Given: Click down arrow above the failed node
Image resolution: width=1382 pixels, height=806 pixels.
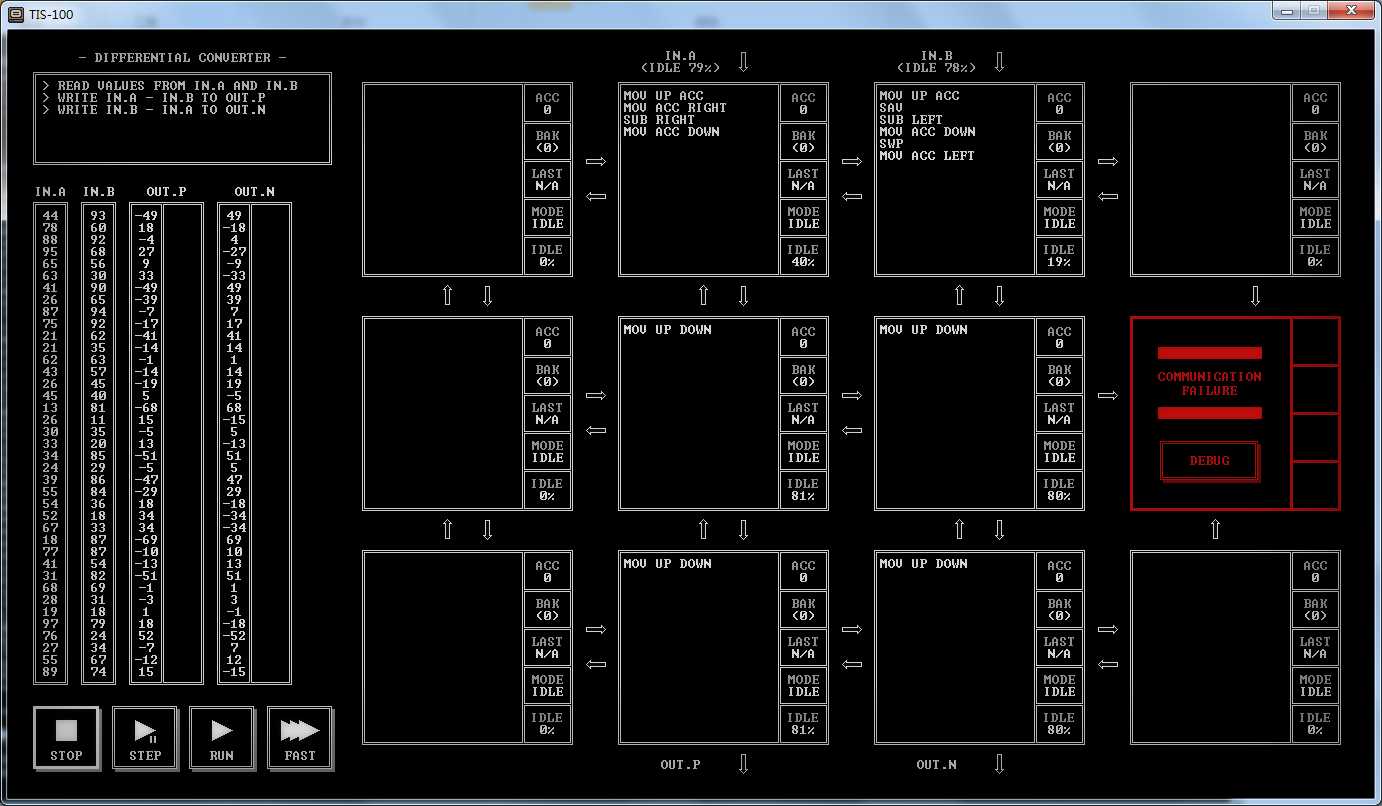Looking at the screenshot, I should (x=1255, y=296).
